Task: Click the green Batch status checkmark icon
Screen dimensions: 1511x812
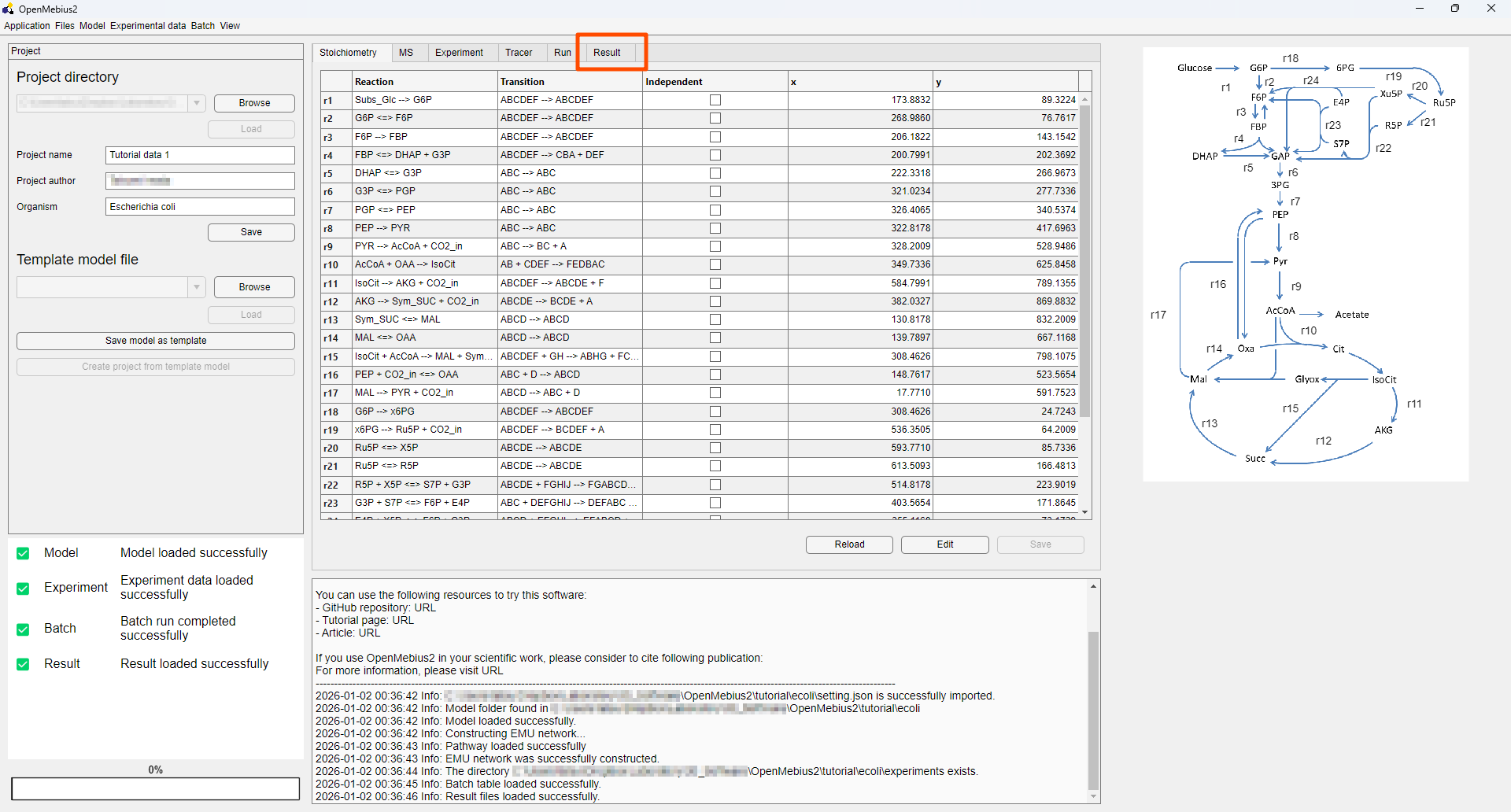Action: pos(23,629)
